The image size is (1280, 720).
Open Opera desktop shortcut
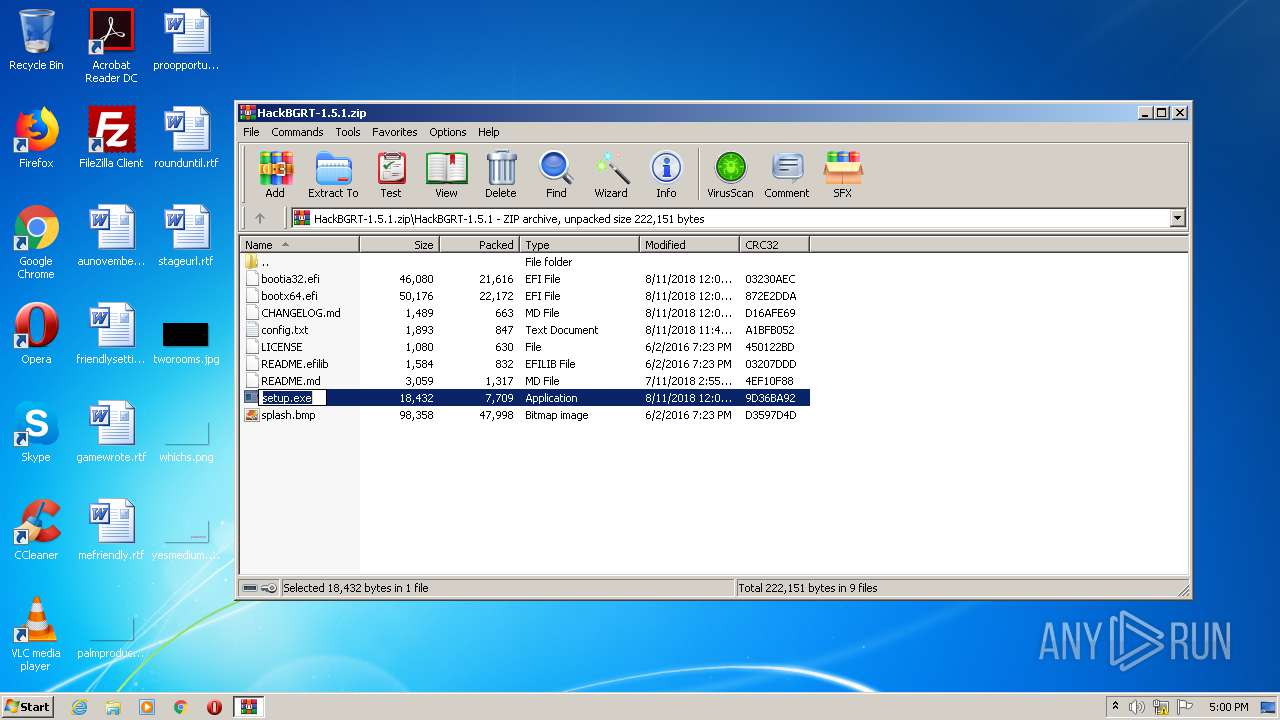tap(36, 334)
